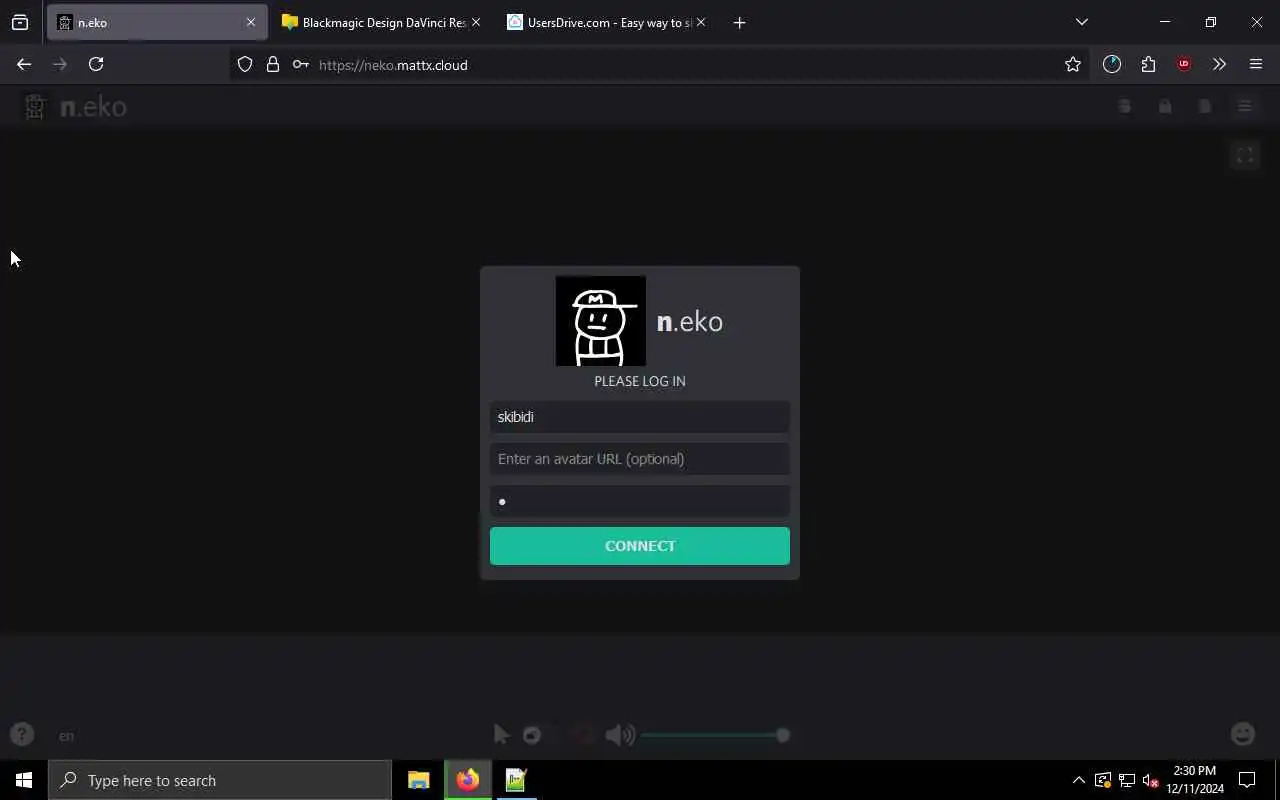Click the Notepad++ taskbar icon
This screenshot has width=1280, height=800.
click(516, 780)
